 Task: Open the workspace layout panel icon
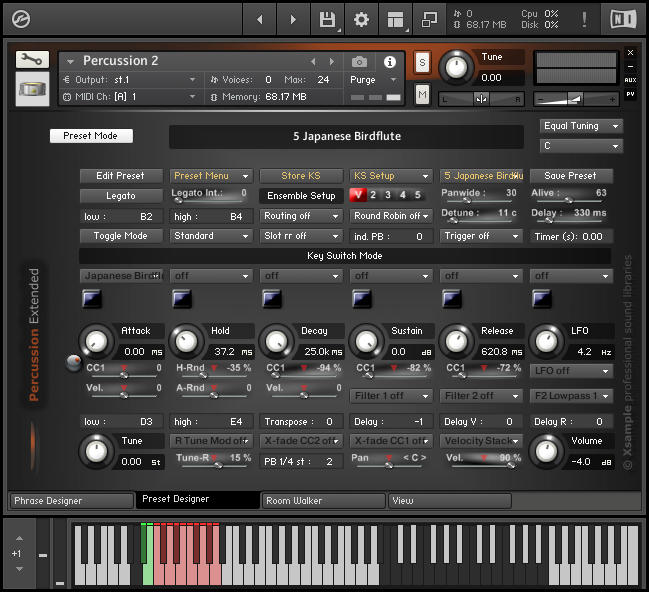click(x=395, y=19)
